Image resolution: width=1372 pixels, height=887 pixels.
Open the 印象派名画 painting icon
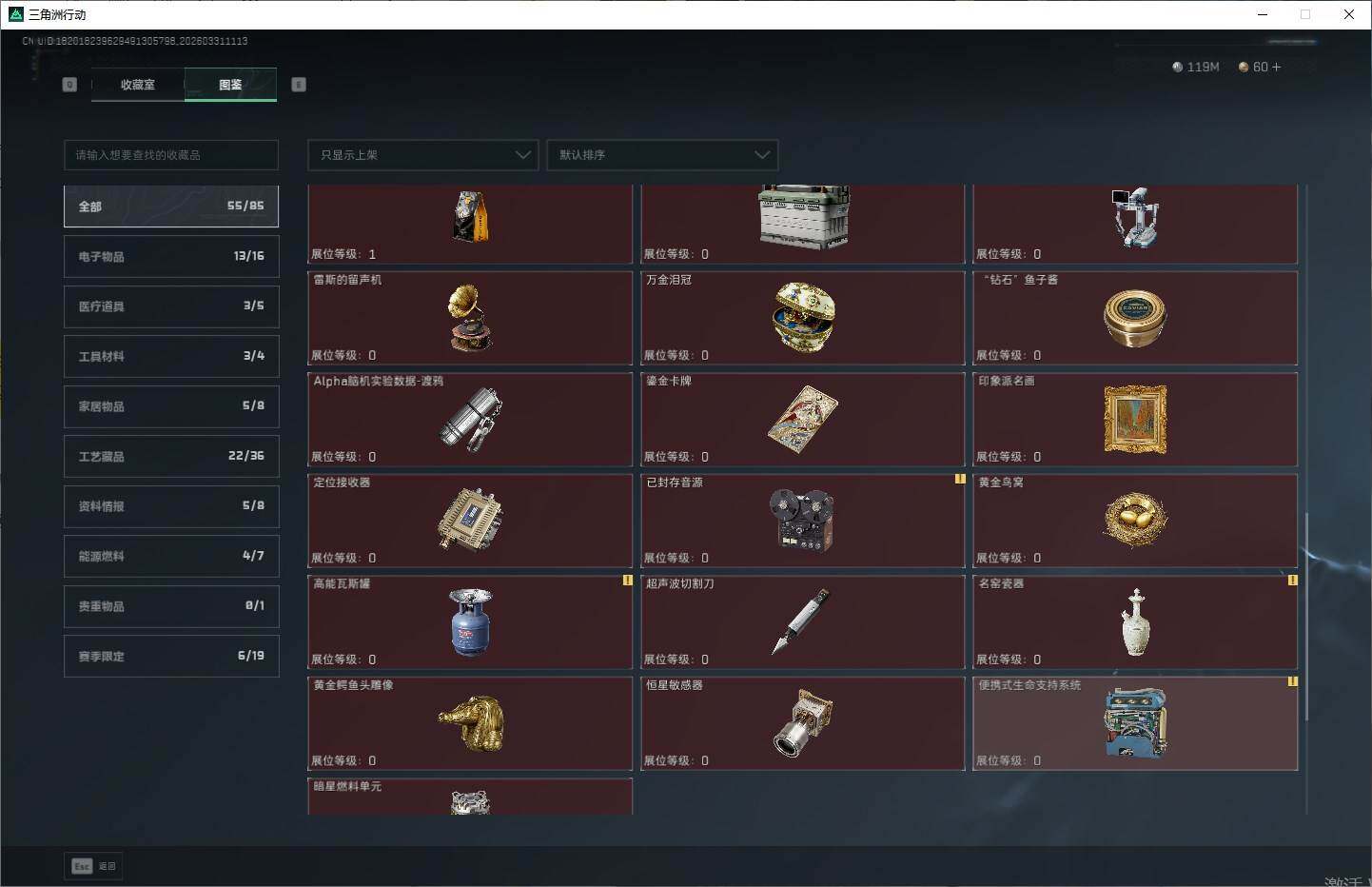click(1135, 420)
